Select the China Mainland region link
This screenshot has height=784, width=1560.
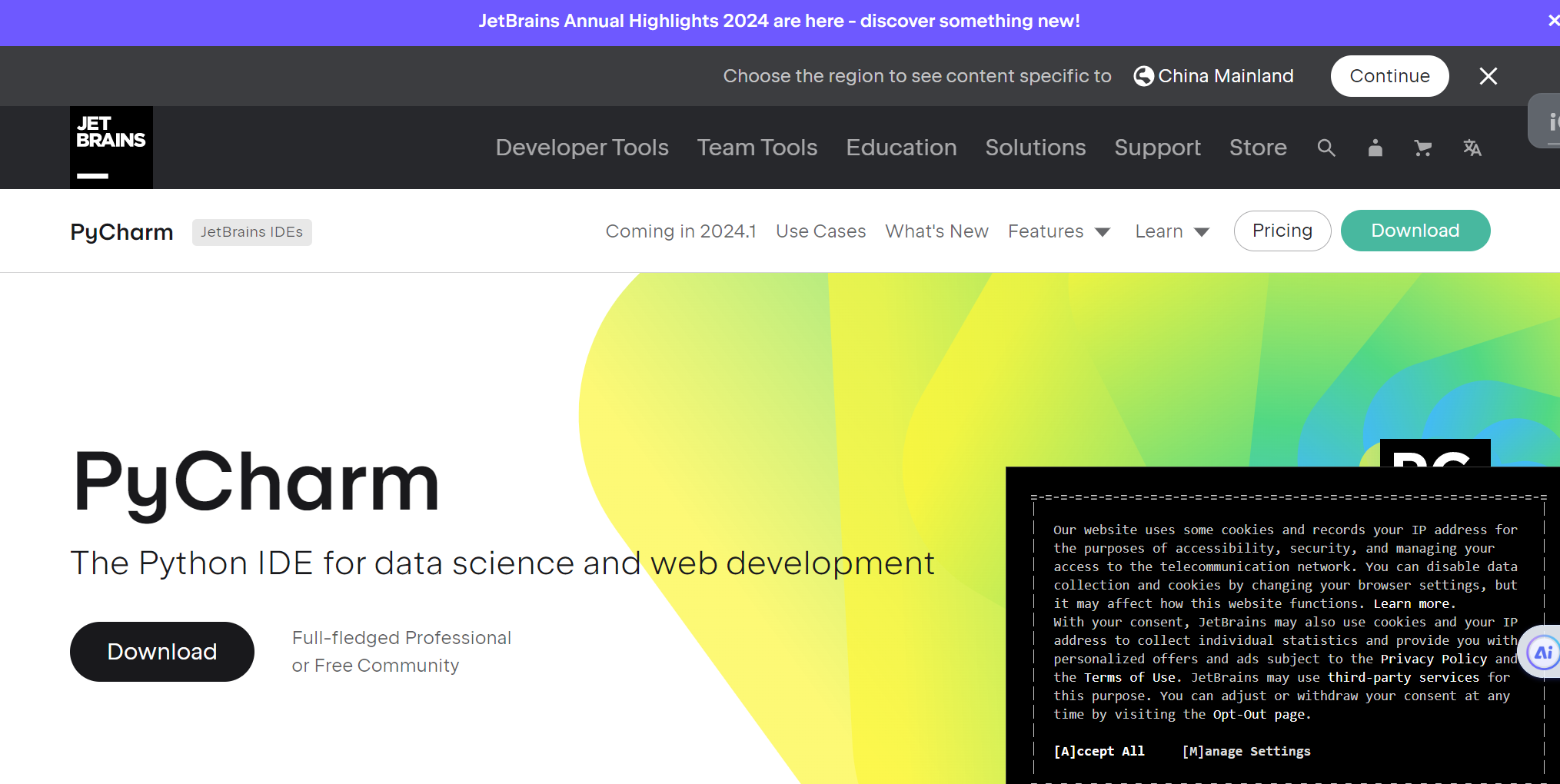coord(1226,76)
